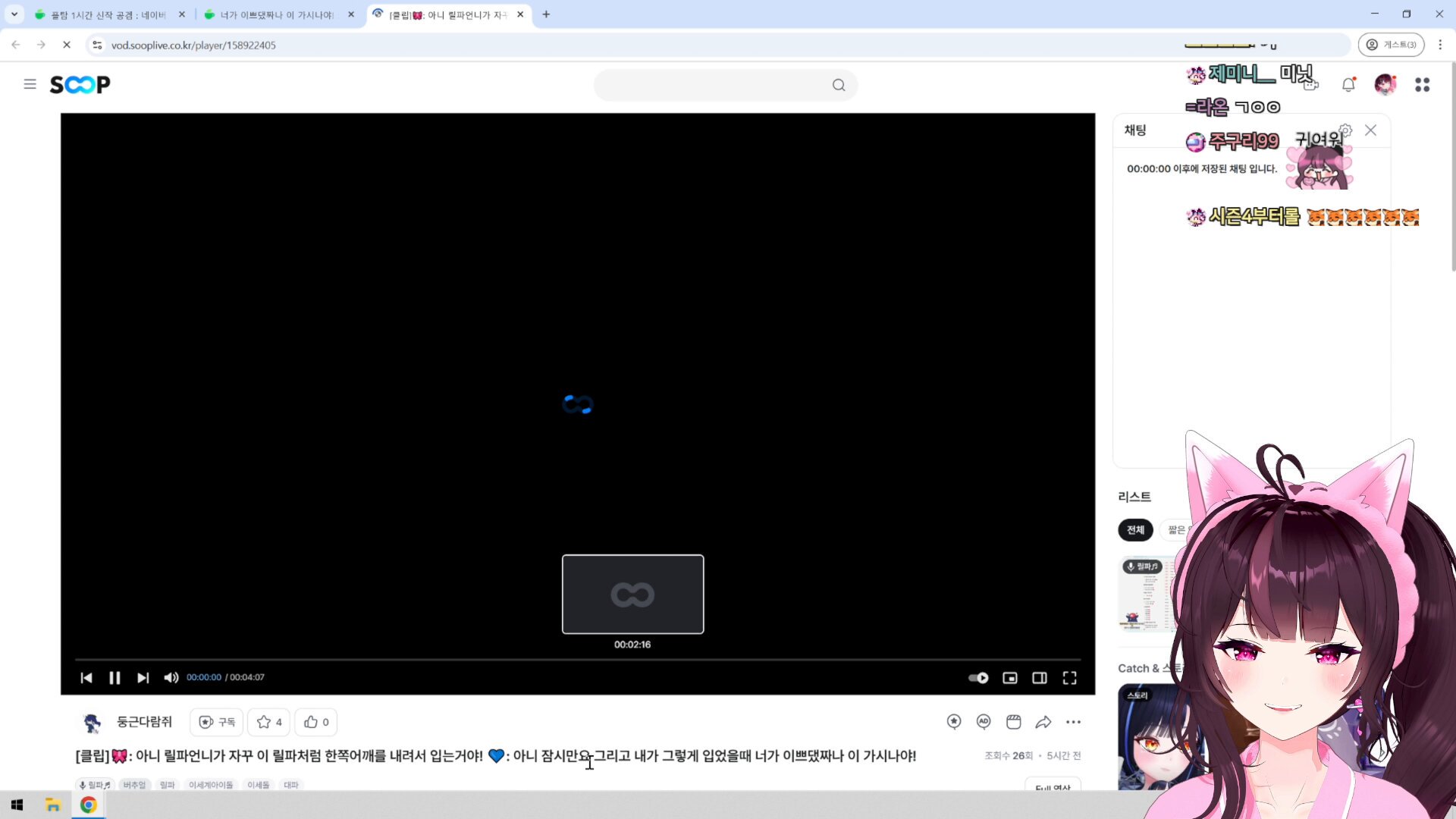This screenshot has width=1456, height=819.
Task: Open the notifications bell
Action: [1348, 85]
